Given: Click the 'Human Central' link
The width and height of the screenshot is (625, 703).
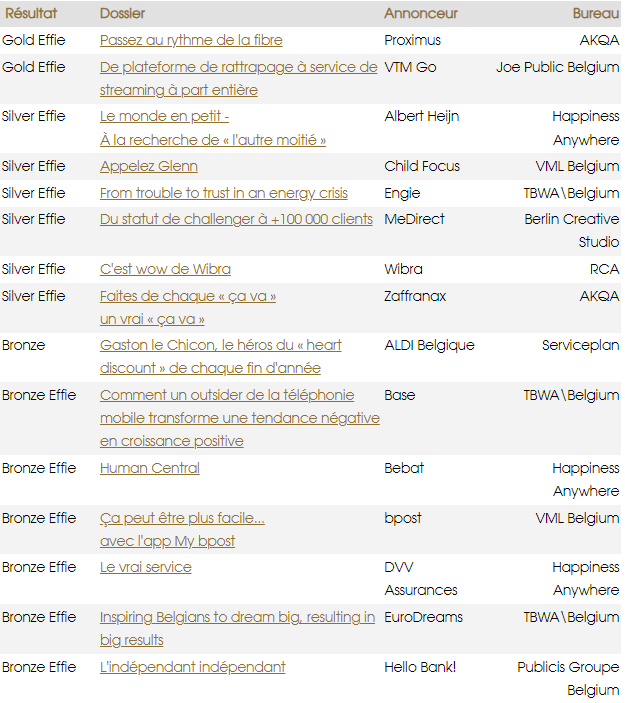Looking at the screenshot, I should (x=149, y=468).
